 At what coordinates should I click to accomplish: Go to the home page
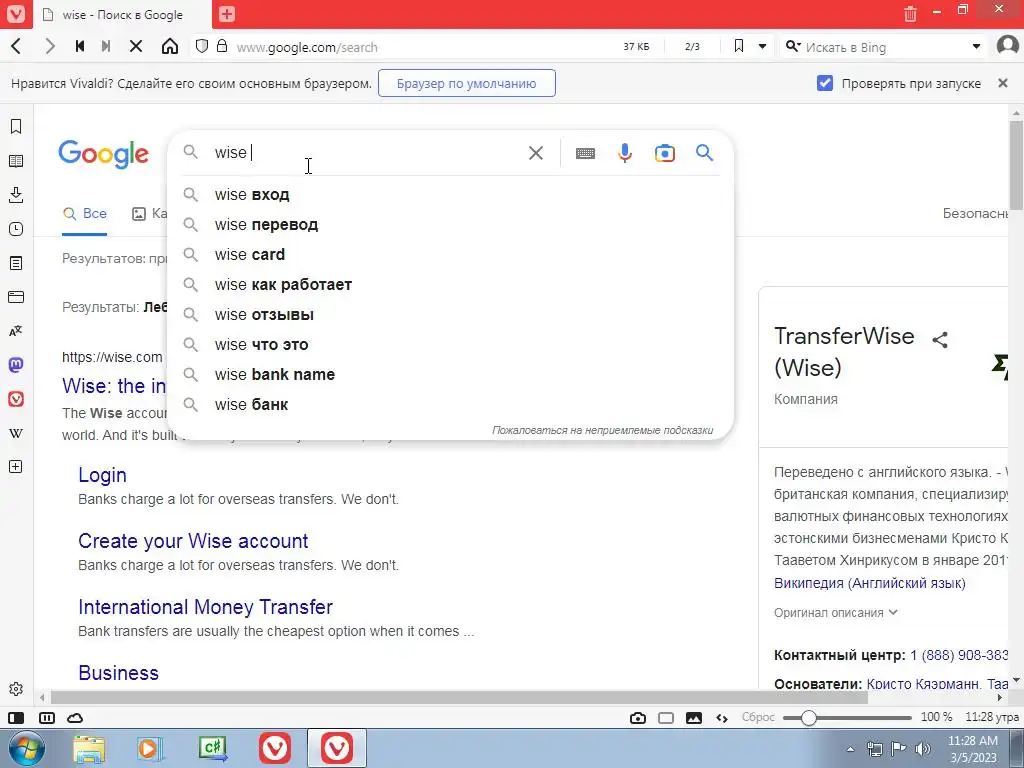[170, 46]
